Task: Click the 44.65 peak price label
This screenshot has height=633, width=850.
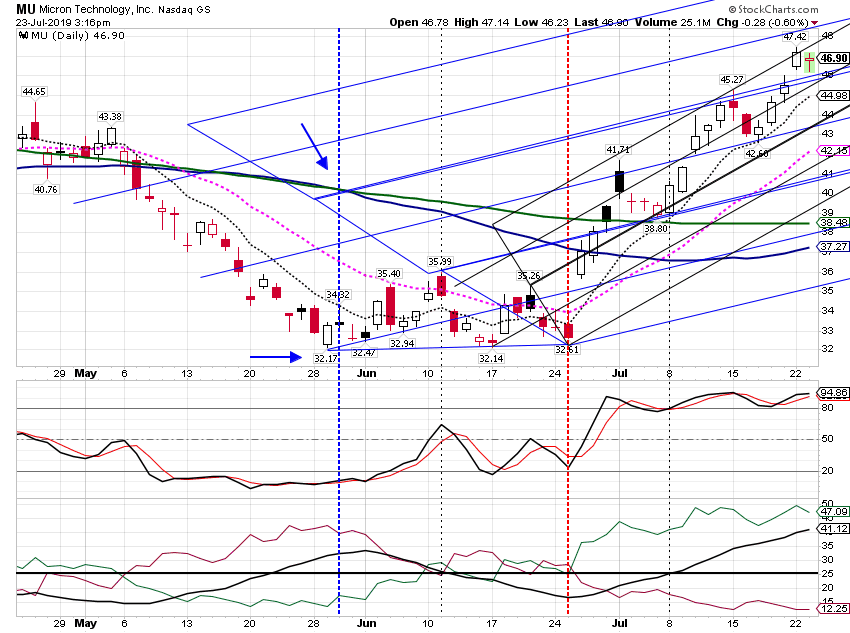Action: [x=34, y=92]
